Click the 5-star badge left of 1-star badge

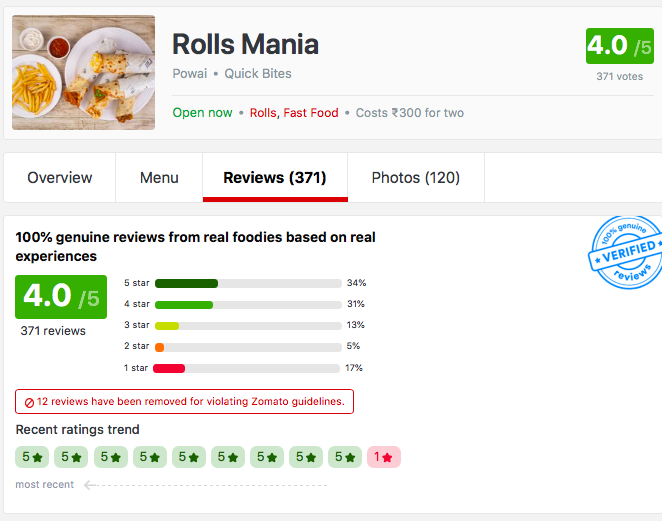point(345,457)
